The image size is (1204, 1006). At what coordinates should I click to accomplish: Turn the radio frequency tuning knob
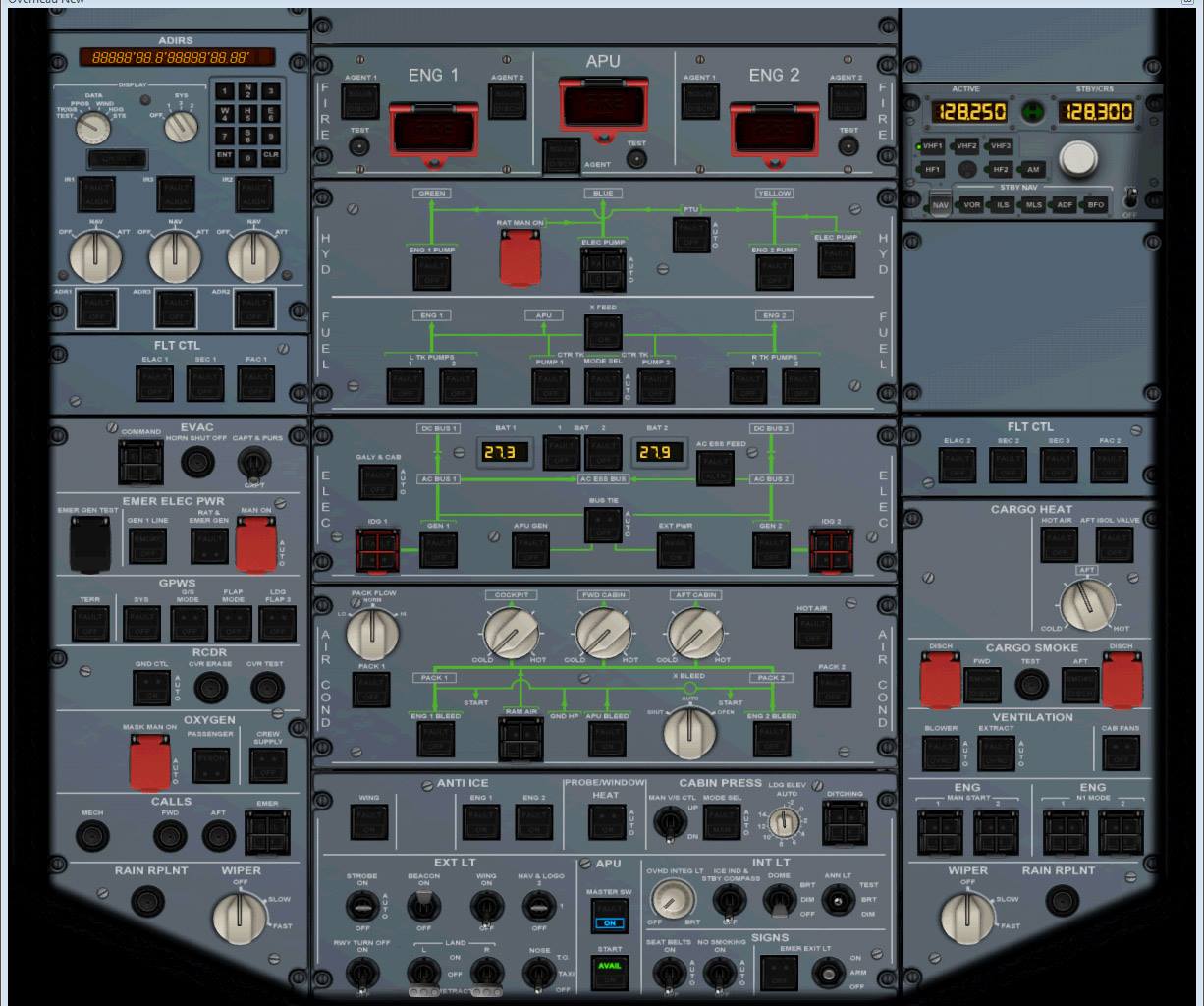tap(1078, 157)
